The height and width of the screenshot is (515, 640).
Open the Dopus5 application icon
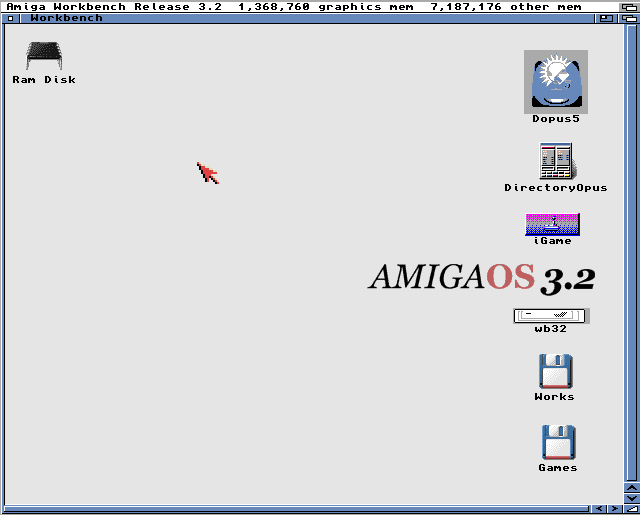pyautogui.click(x=556, y=82)
